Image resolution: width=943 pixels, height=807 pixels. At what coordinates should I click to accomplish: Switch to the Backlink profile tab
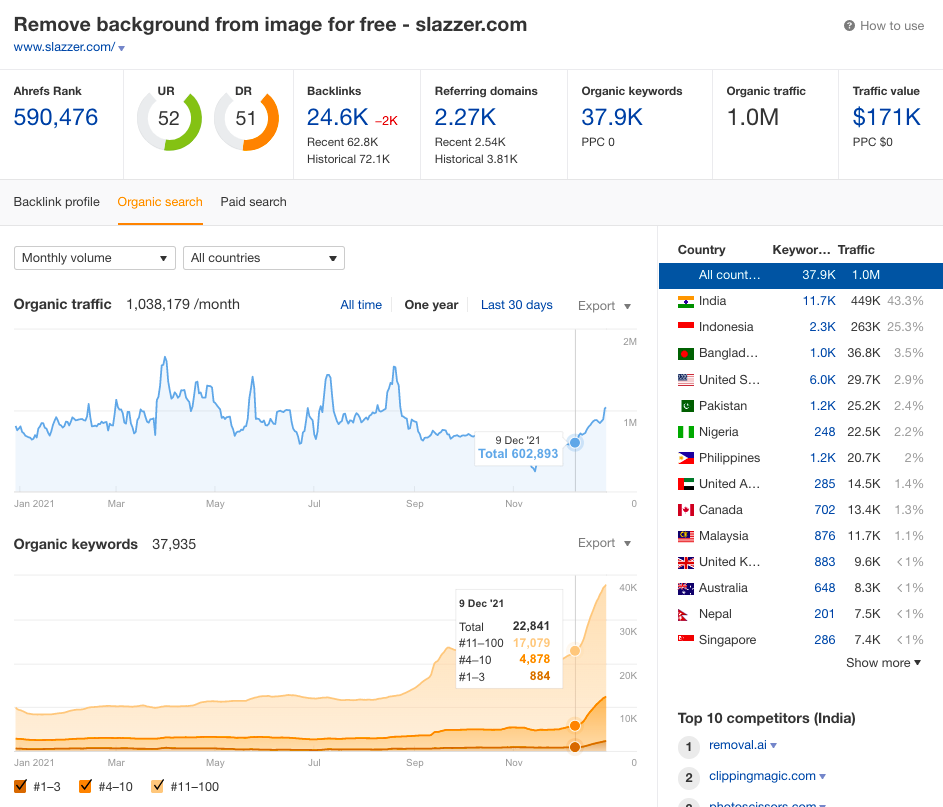tap(57, 202)
